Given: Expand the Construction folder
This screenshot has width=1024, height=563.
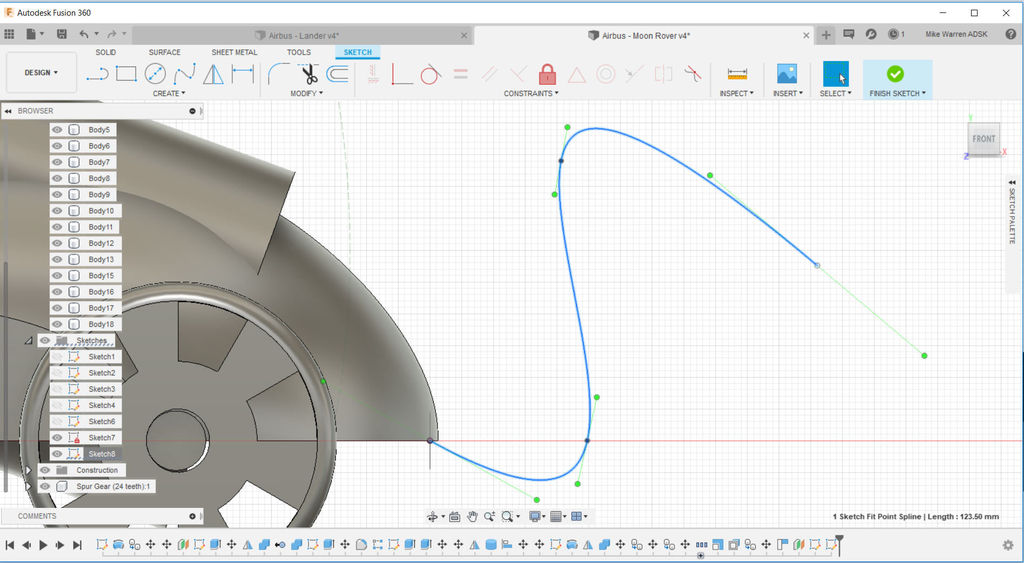Looking at the screenshot, I should pyautogui.click(x=29, y=470).
